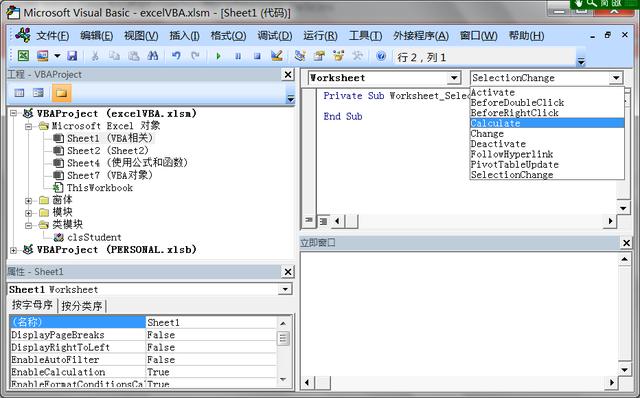Select Change event from list
Viewport: 640px width, 398px height.
(547, 133)
